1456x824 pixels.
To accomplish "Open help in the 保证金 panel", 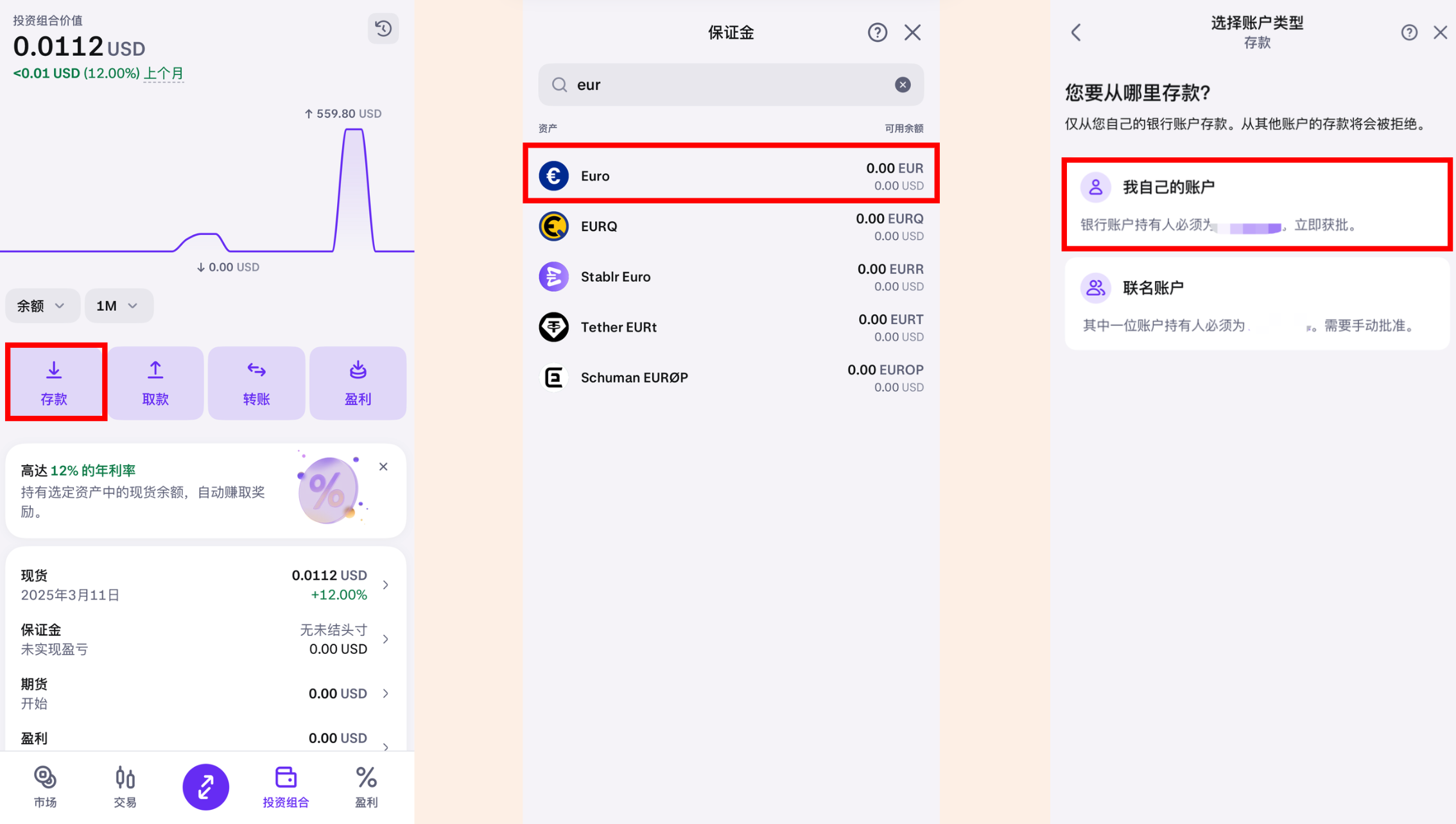I will point(877,32).
